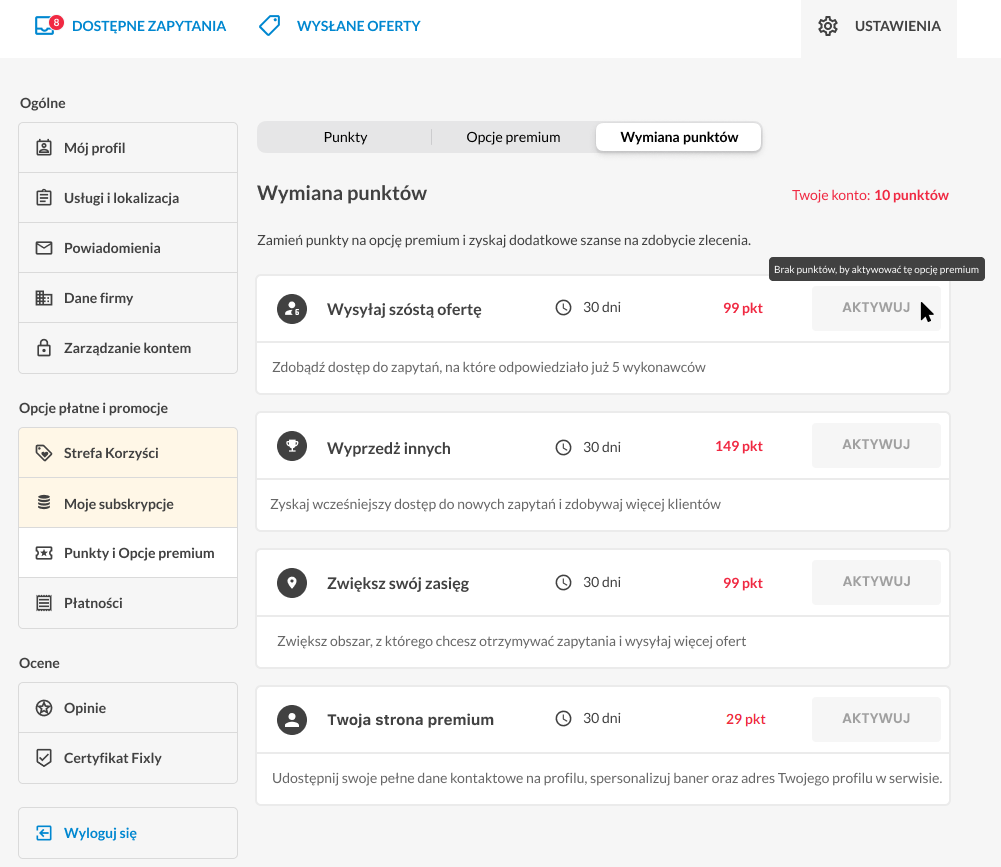Click the Powiadomienia envelope icon
The width and height of the screenshot is (1001, 867).
pyautogui.click(x=43, y=248)
